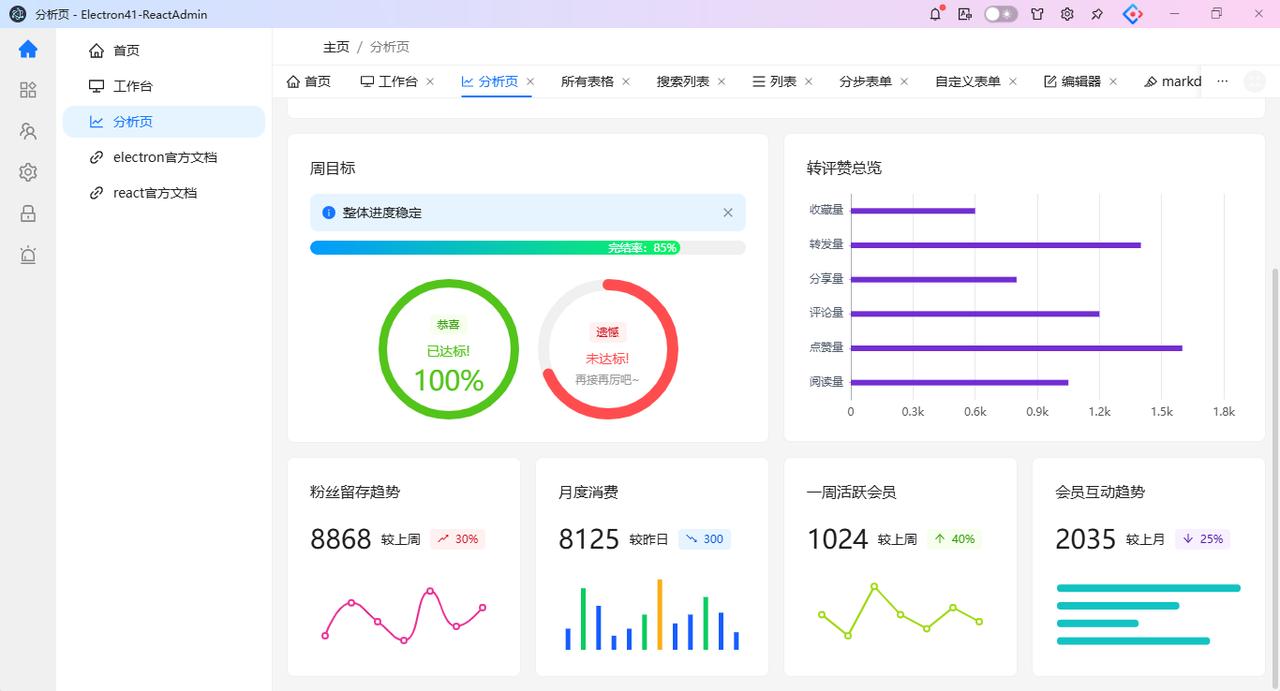Viewport: 1280px width, 691px height.
Task: Switch to the 编辑器 tab
Action: 1081,81
